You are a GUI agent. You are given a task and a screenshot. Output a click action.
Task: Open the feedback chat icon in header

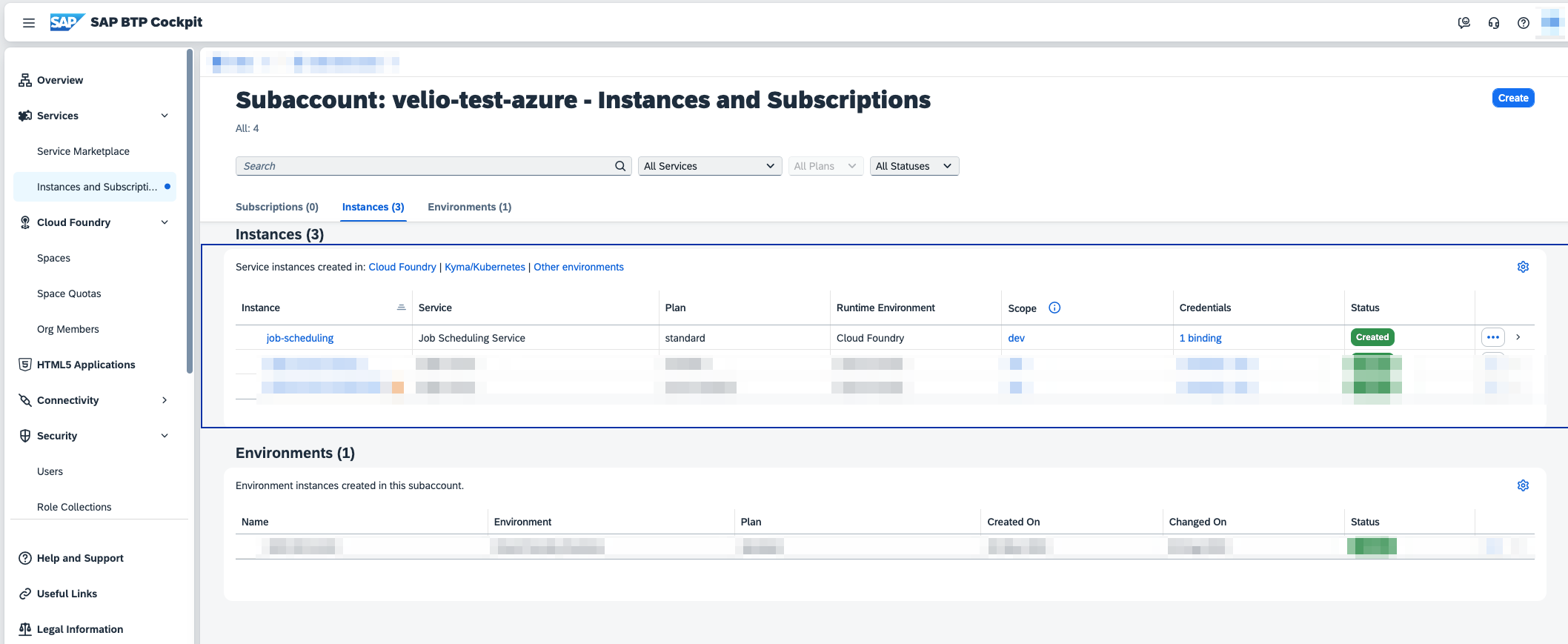point(1464,23)
